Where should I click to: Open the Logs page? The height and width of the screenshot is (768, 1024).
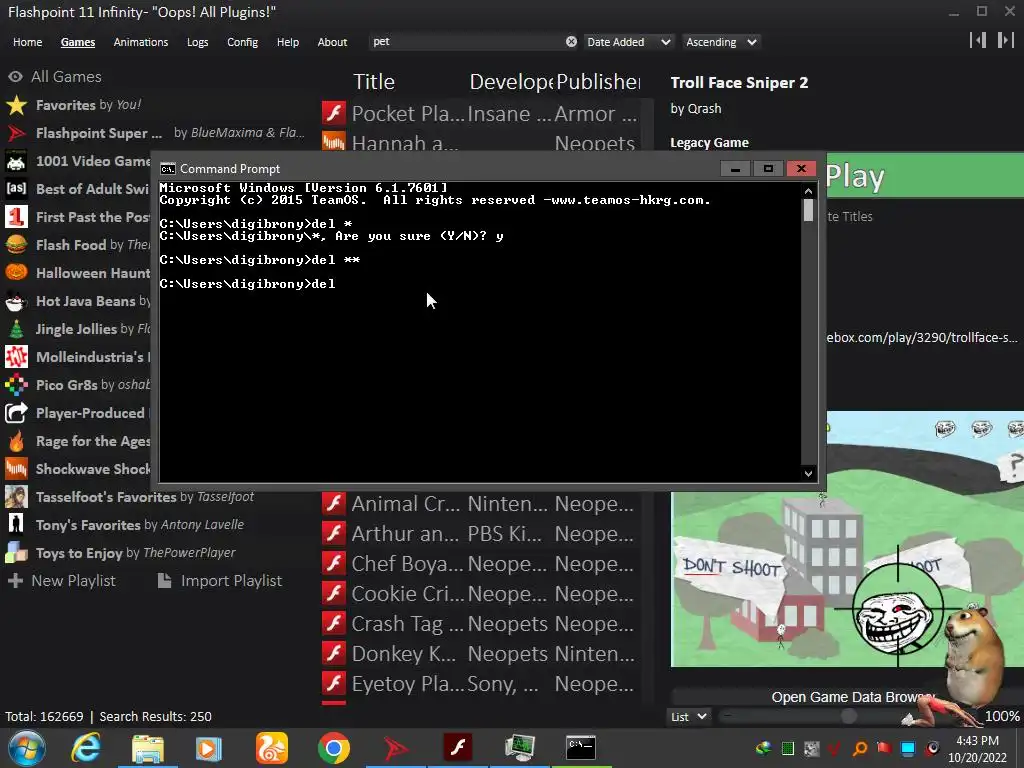(x=197, y=42)
